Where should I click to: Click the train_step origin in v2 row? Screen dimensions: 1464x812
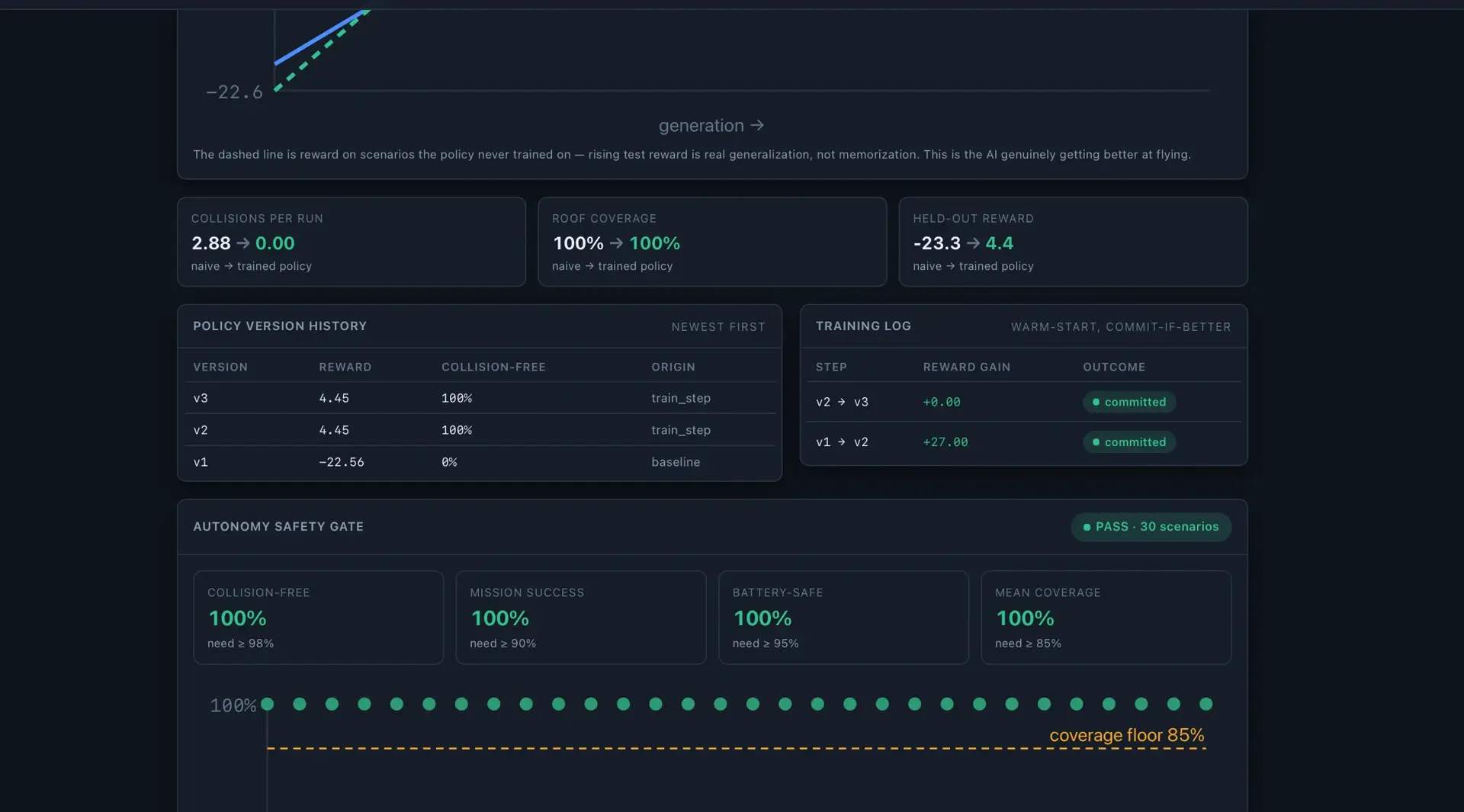[x=681, y=430]
